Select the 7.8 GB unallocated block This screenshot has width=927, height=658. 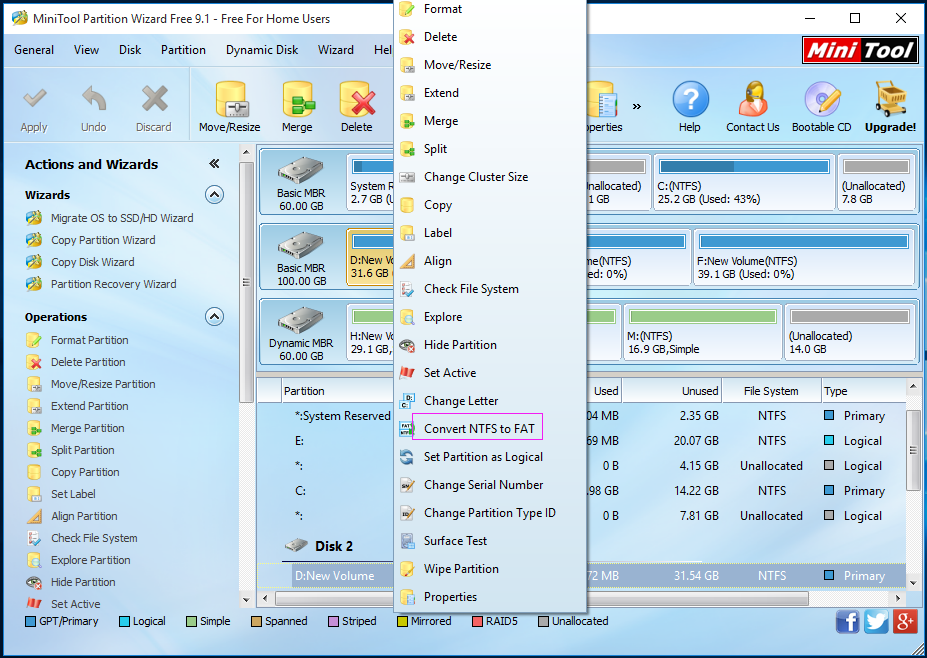click(x=876, y=183)
